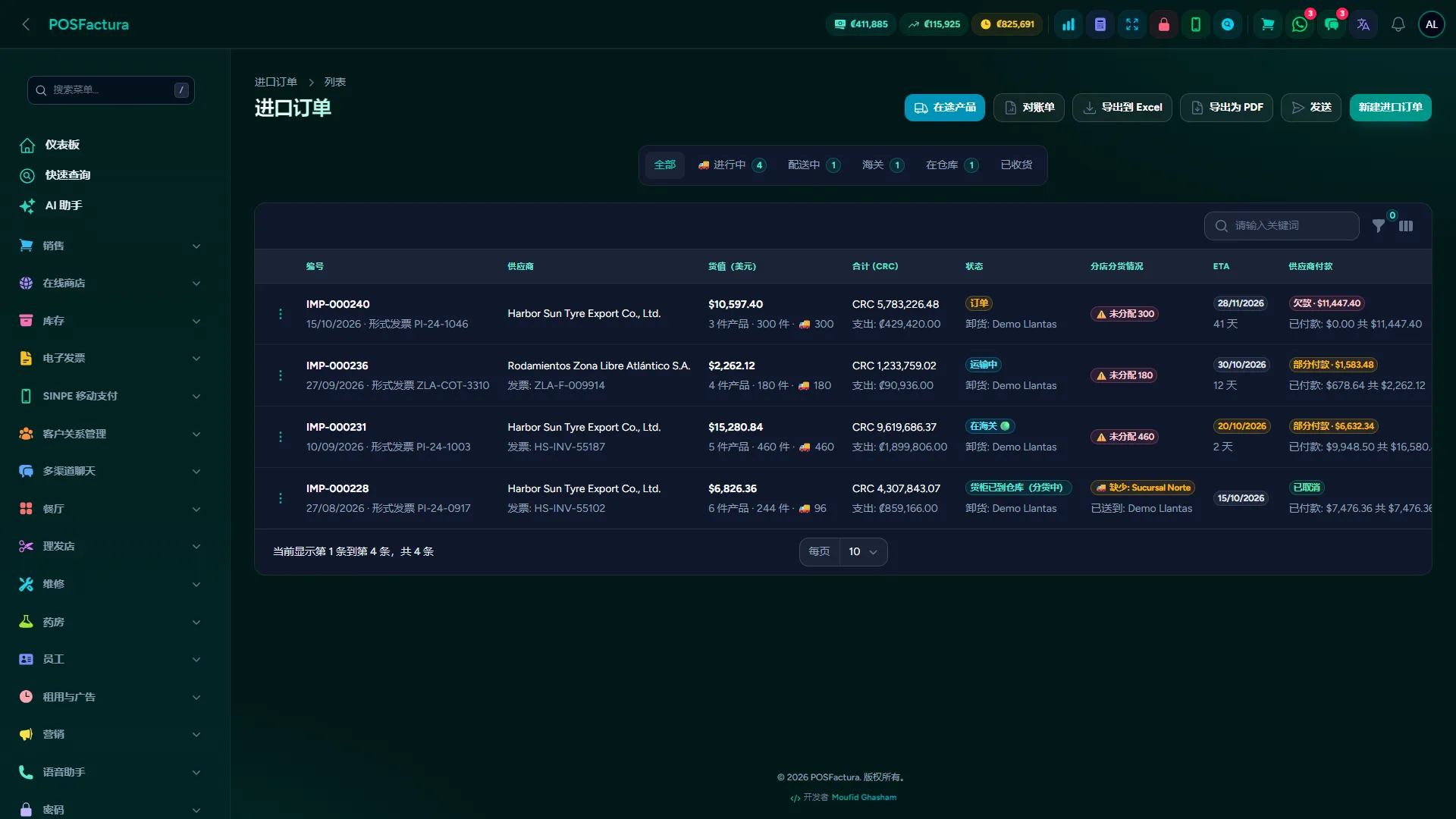The height and width of the screenshot is (819, 1456).
Task: Focus the 请输入关键词 table search field
Action: tap(1282, 226)
